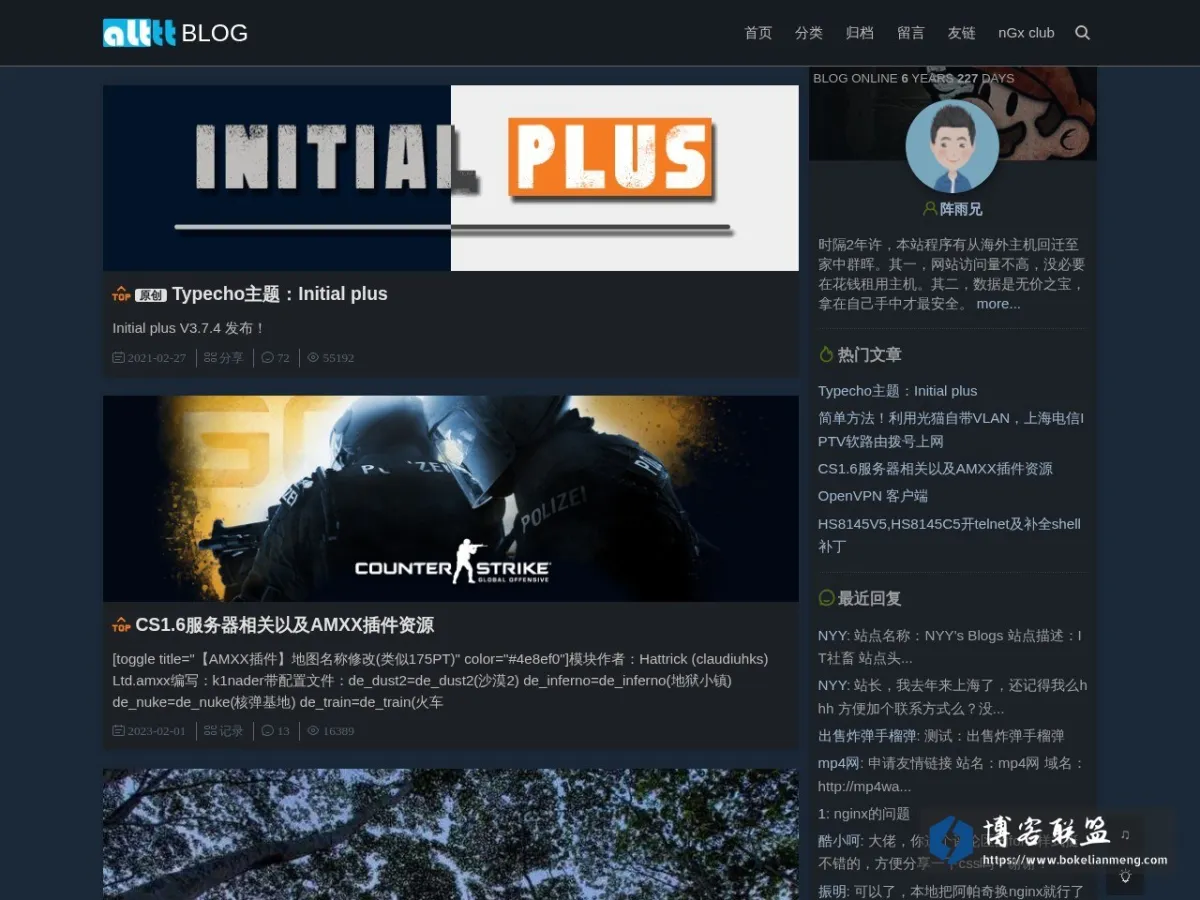Image resolution: width=1200 pixels, height=900 pixels.
Task: Click the Counter Strike banner image
Action: (x=451, y=499)
